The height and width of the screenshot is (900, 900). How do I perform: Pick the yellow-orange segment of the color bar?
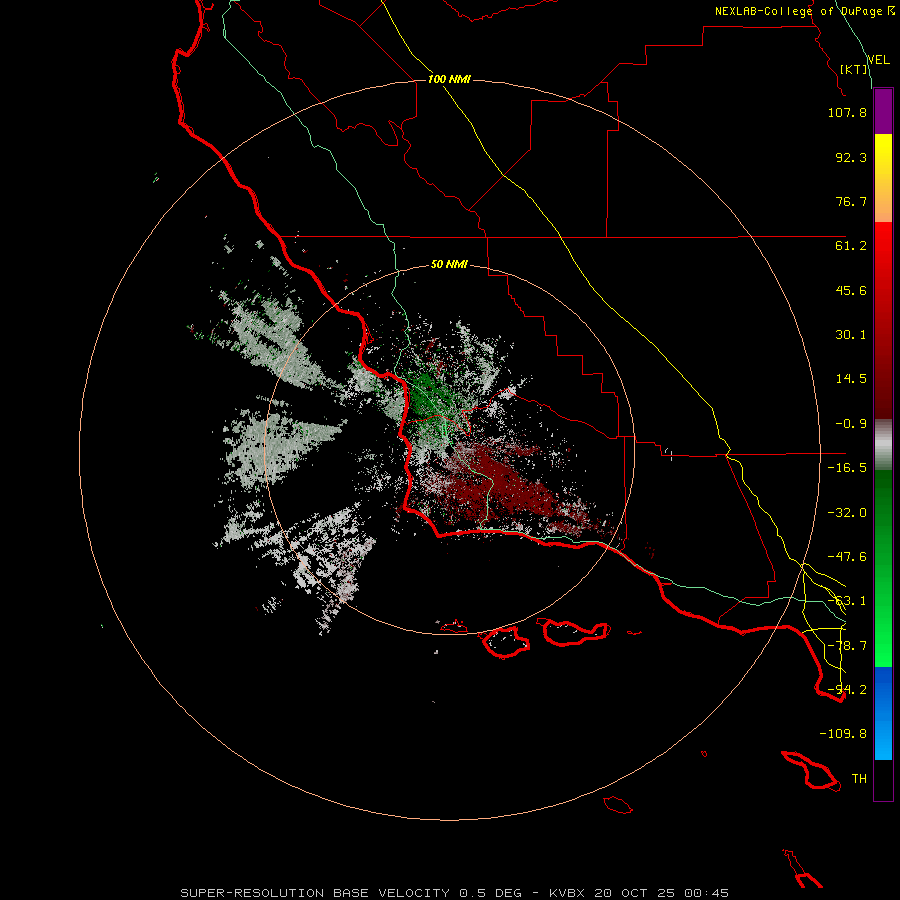(x=883, y=178)
